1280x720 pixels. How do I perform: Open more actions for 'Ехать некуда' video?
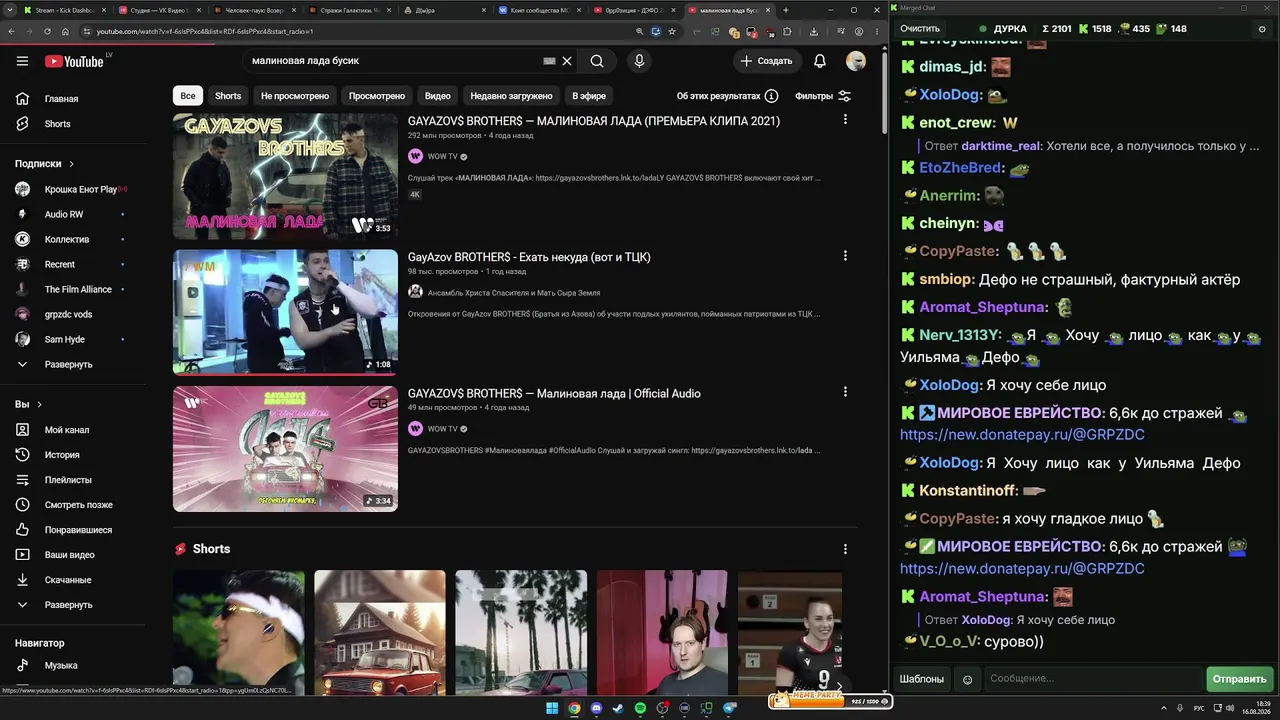tap(845, 256)
